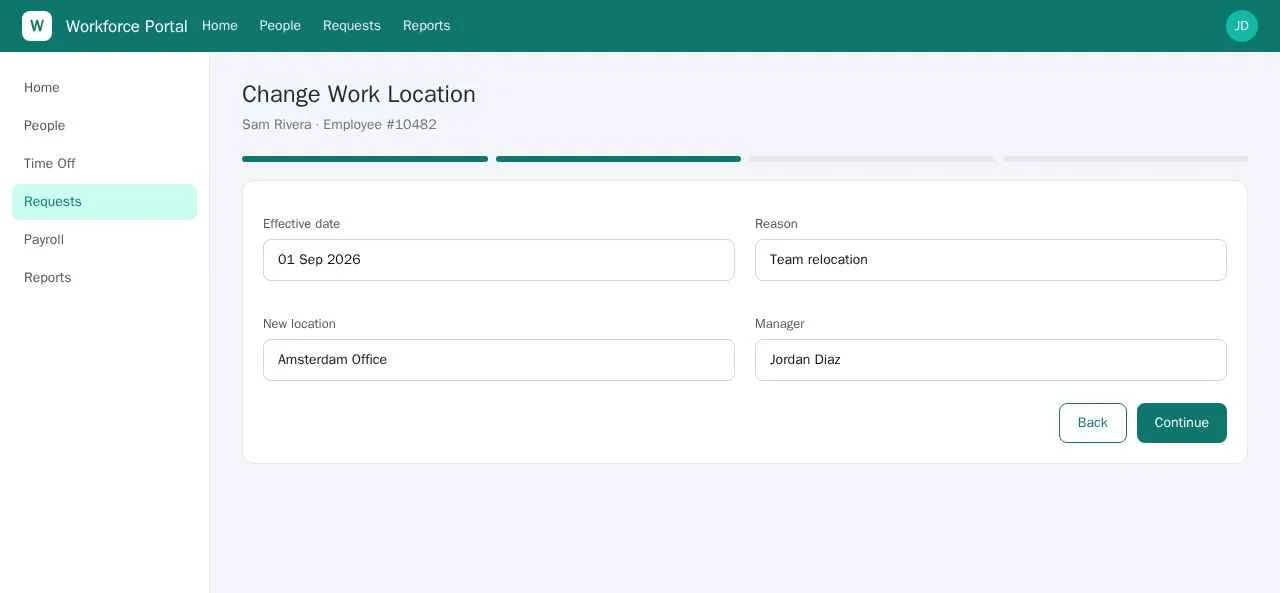Open Home in the top navigation bar
The width and height of the screenshot is (1280, 593).
click(220, 26)
